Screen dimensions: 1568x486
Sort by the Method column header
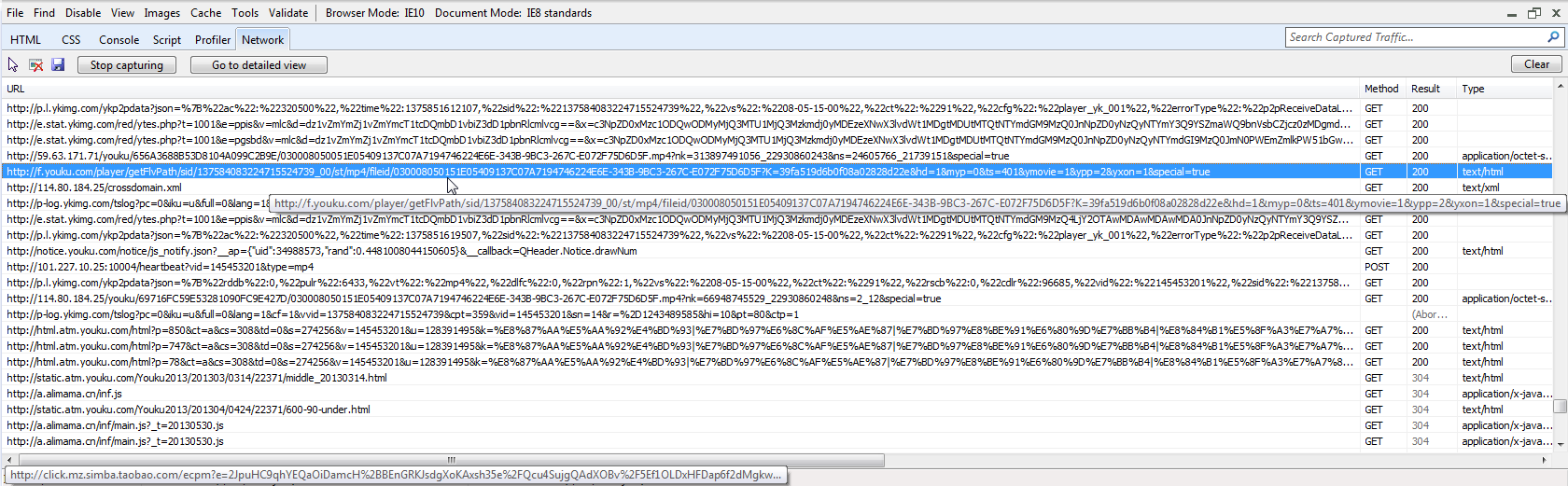coord(1383,89)
